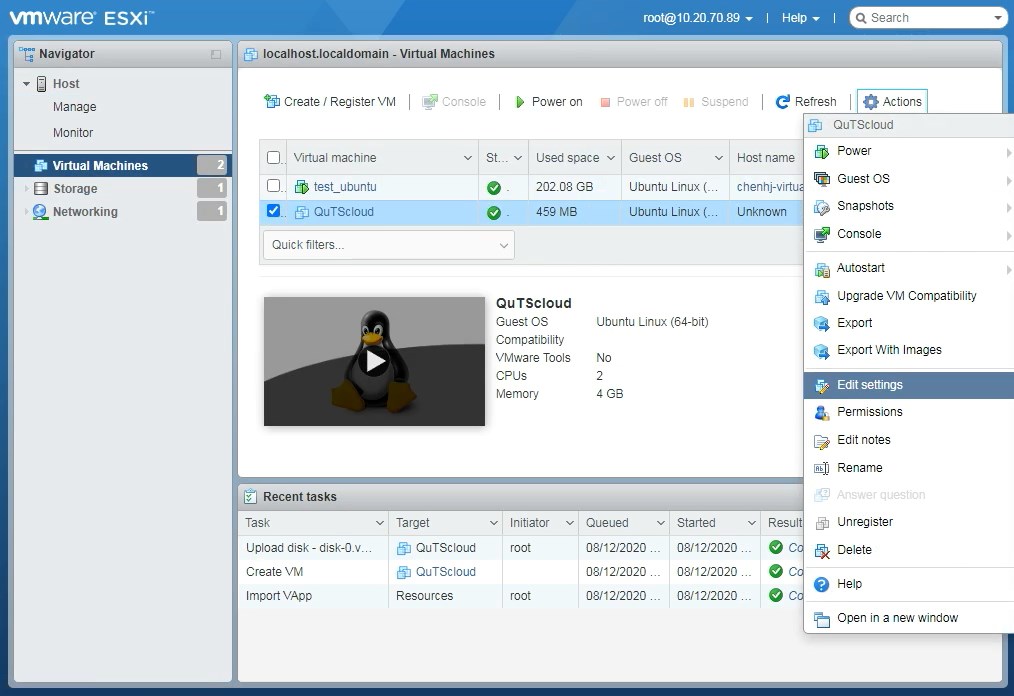
Task: Check the test_ubuntu row checkbox
Action: (x=274, y=186)
